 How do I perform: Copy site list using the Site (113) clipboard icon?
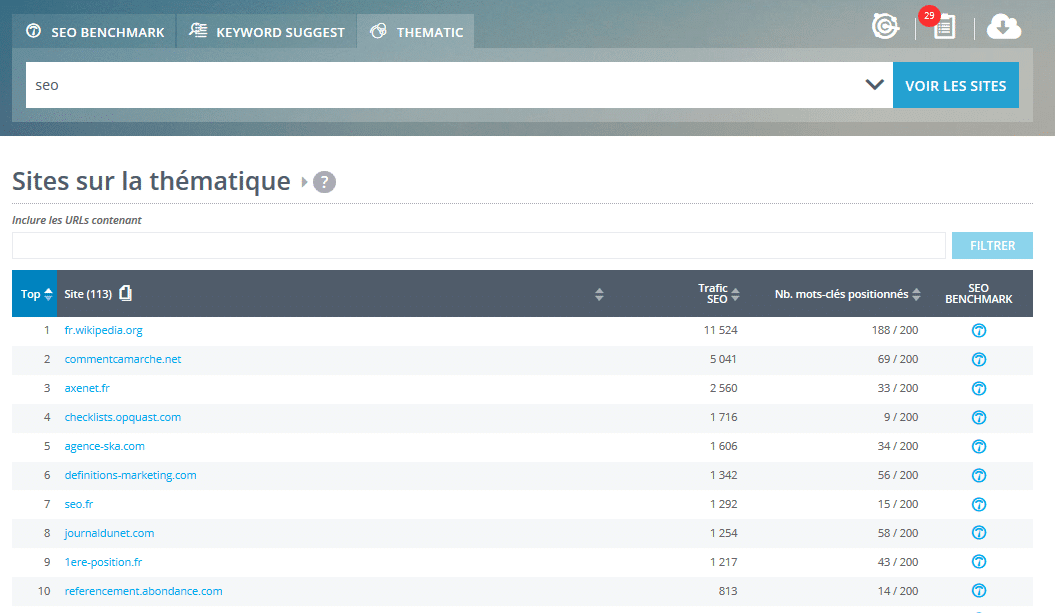pyautogui.click(x=125, y=293)
